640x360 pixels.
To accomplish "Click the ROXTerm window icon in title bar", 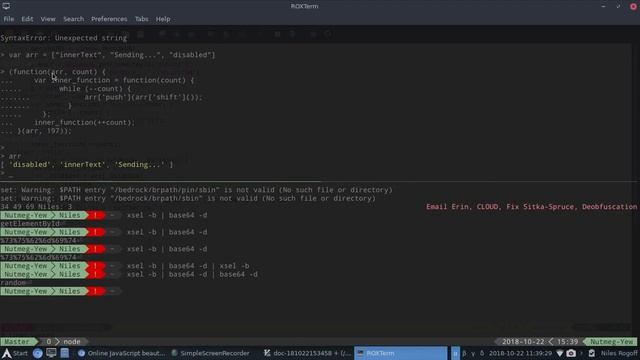I will click(x=6, y=6).
